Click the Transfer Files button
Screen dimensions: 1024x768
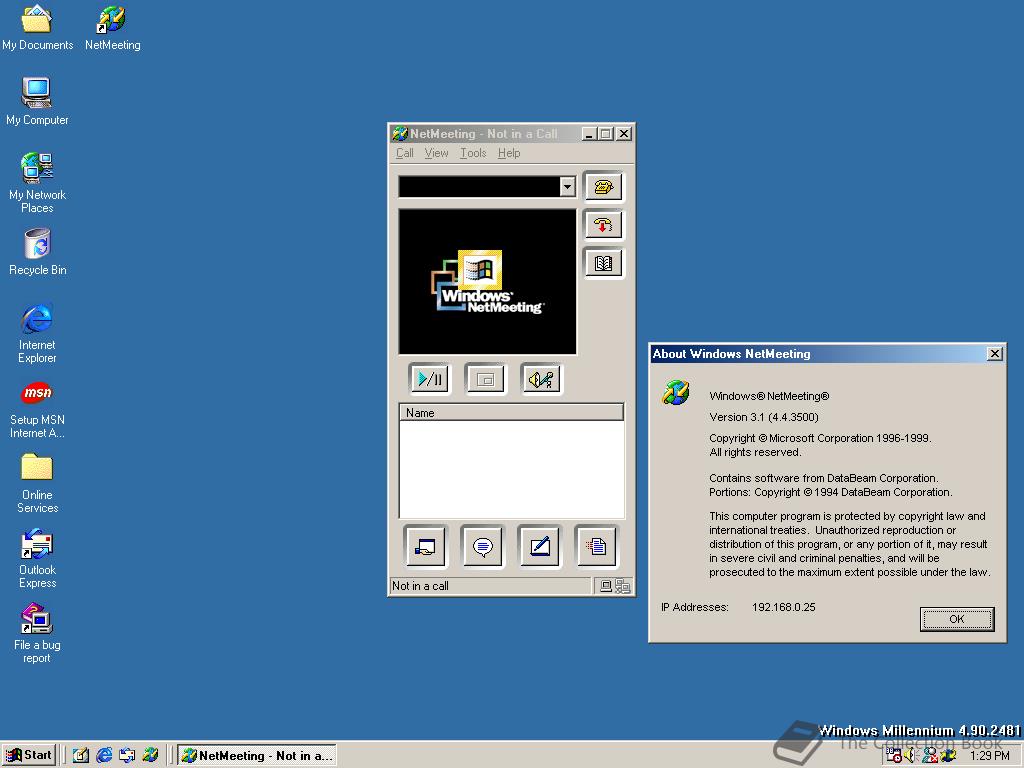click(596, 546)
